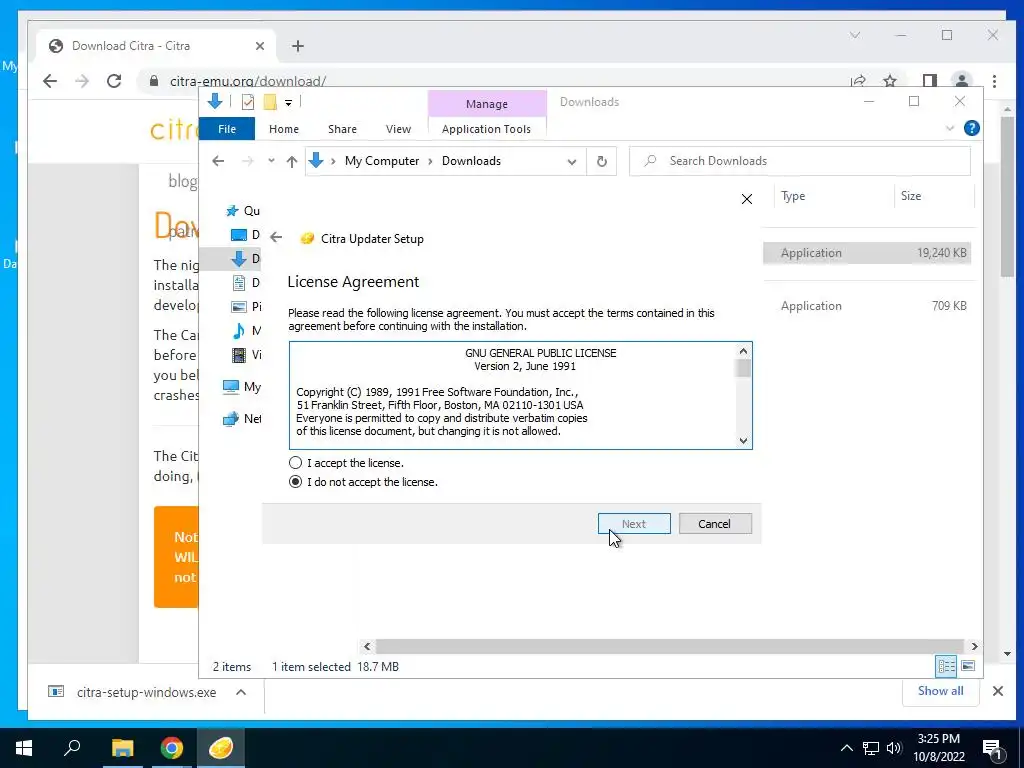The height and width of the screenshot is (768, 1024).
Task: Switch to Details view layout icon
Action: 946,665
